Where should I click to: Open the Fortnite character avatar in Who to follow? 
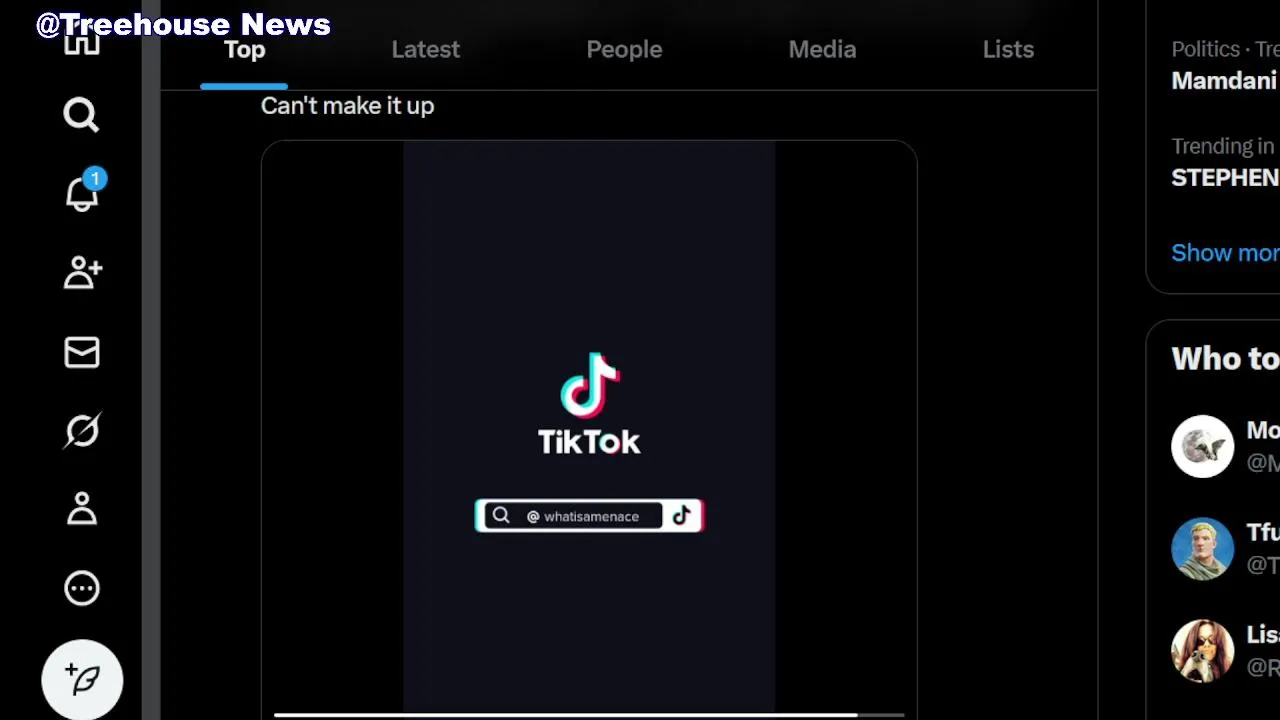tap(1202, 548)
